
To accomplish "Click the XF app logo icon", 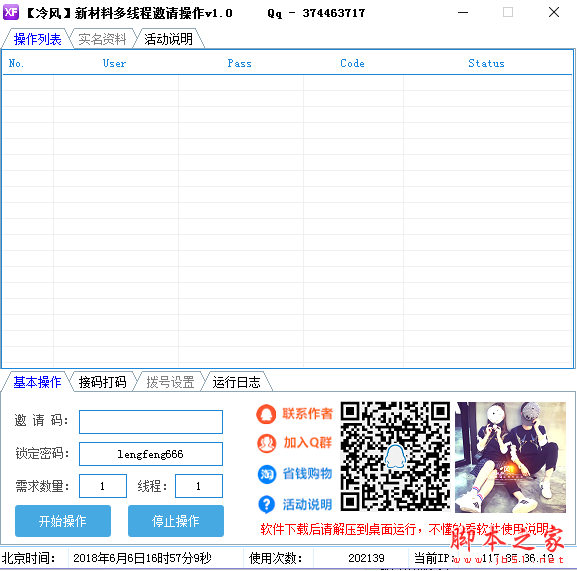I will (x=11, y=12).
